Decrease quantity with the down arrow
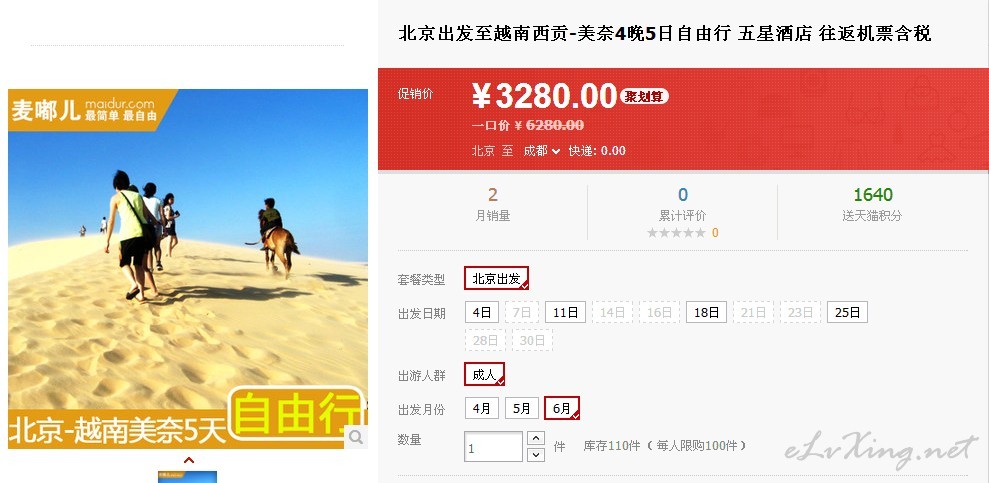This screenshot has width=989, height=483. point(536,455)
